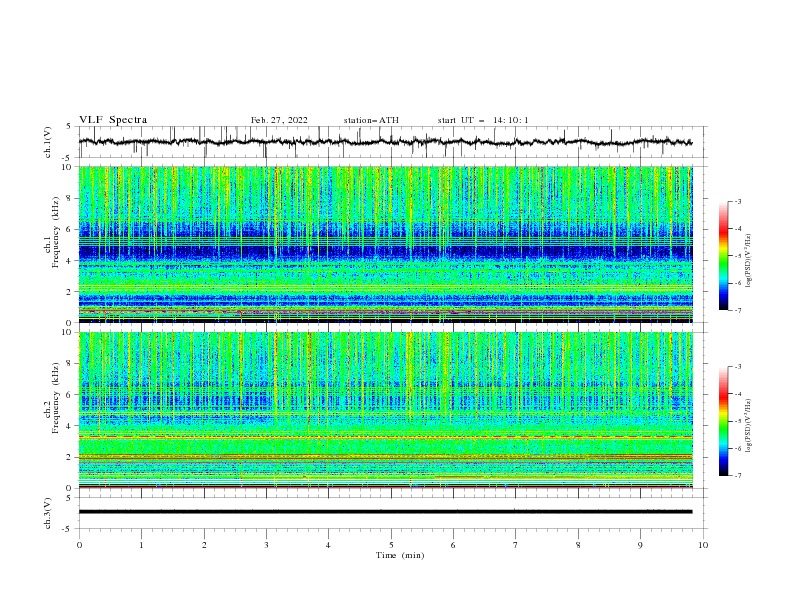
Task: Click time axis tick label '6'
Action: coord(453,545)
